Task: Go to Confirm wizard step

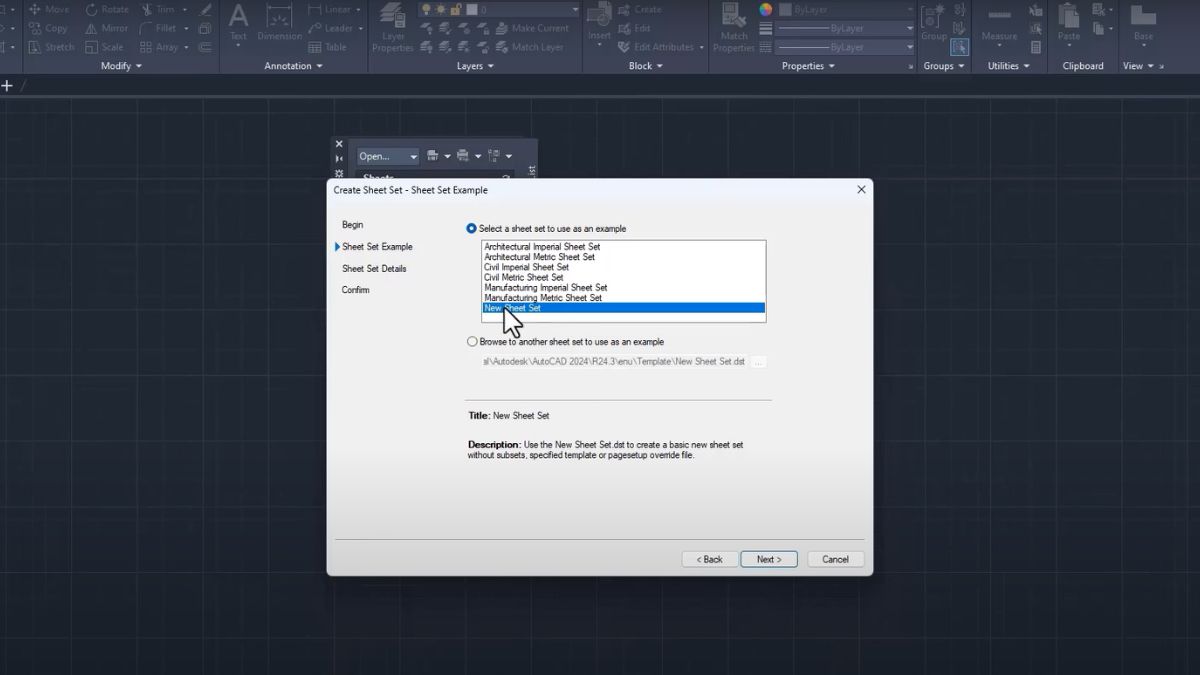Action: click(x=356, y=290)
